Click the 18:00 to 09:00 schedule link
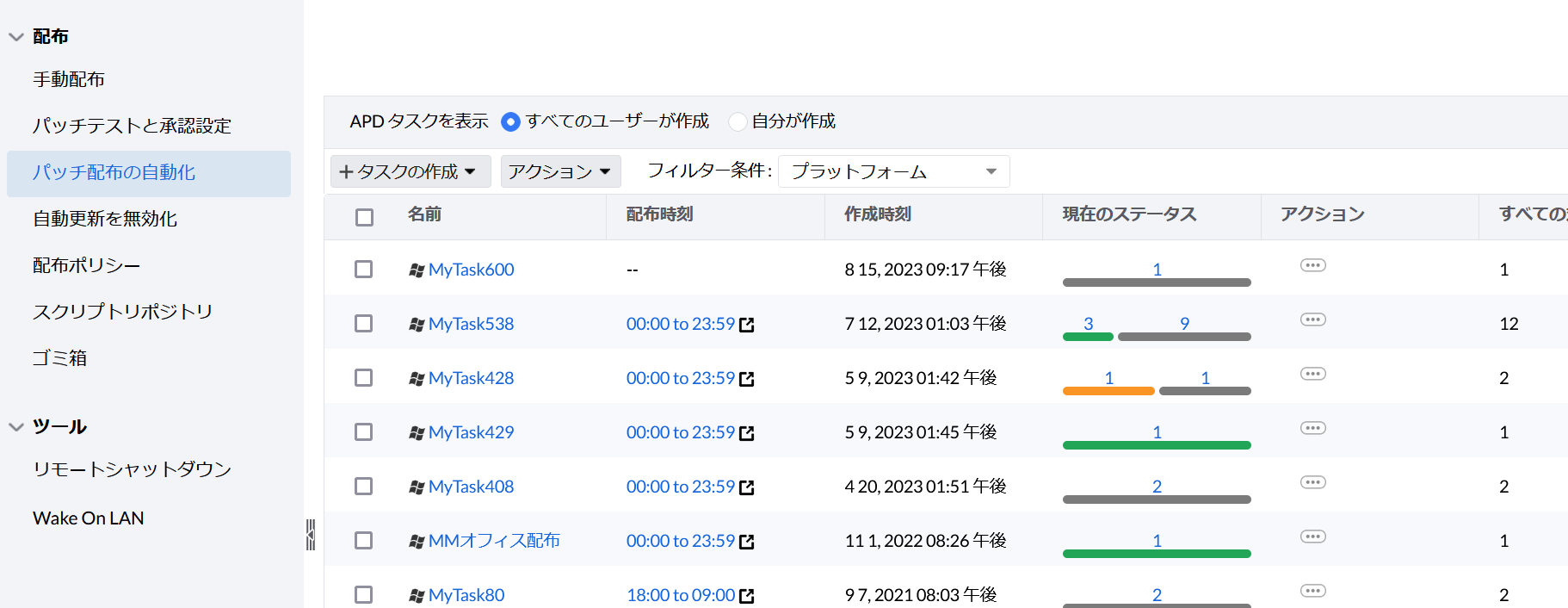This screenshot has width=1568, height=608. click(x=680, y=595)
